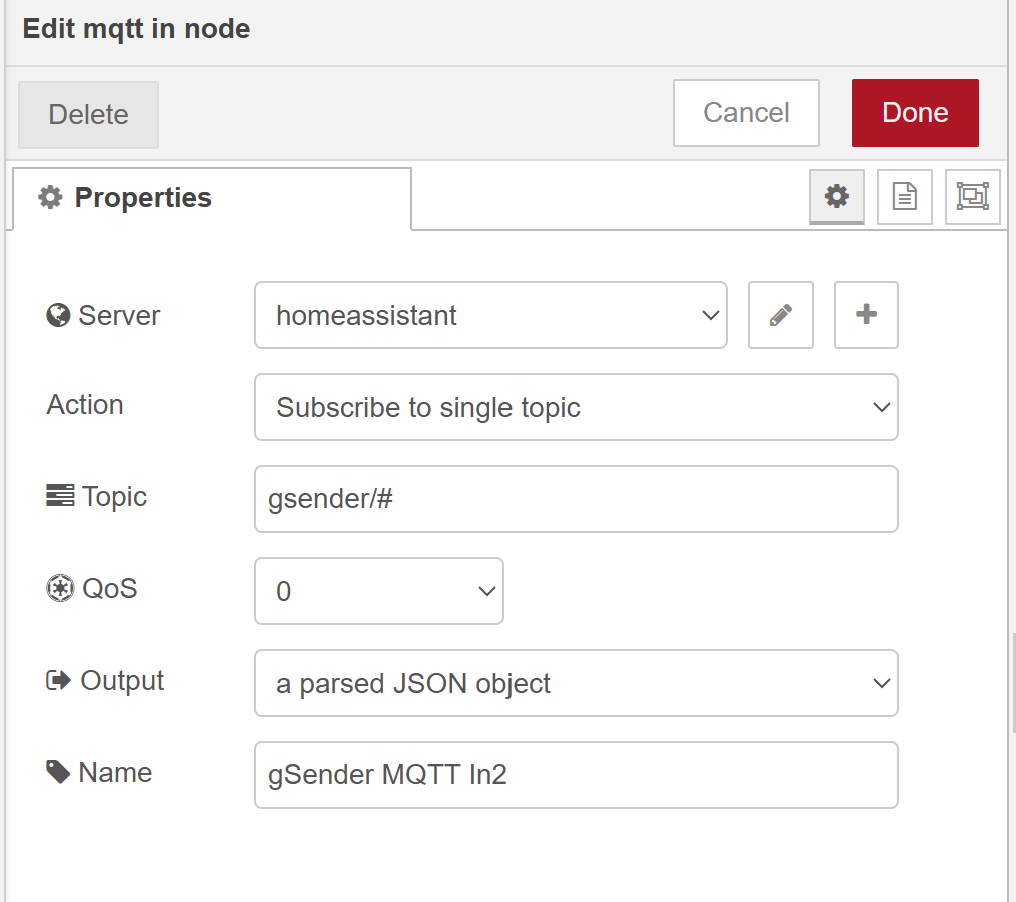Cancel editing the mqtt in node
This screenshot has width=1016, height=902.
pos(746,113)
